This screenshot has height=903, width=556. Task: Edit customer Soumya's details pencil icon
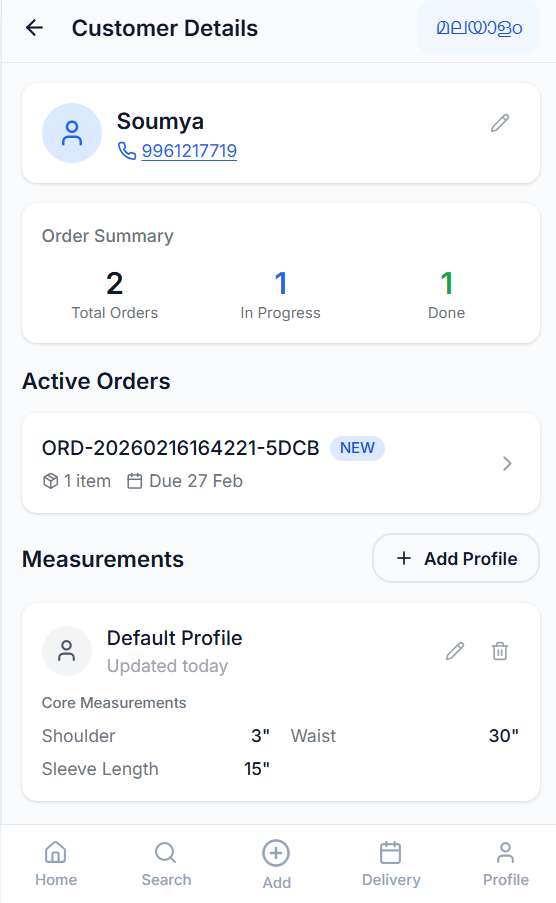500,123
